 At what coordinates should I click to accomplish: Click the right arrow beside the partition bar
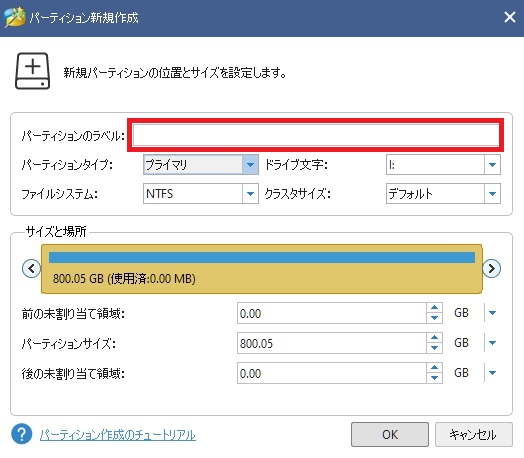491,268
